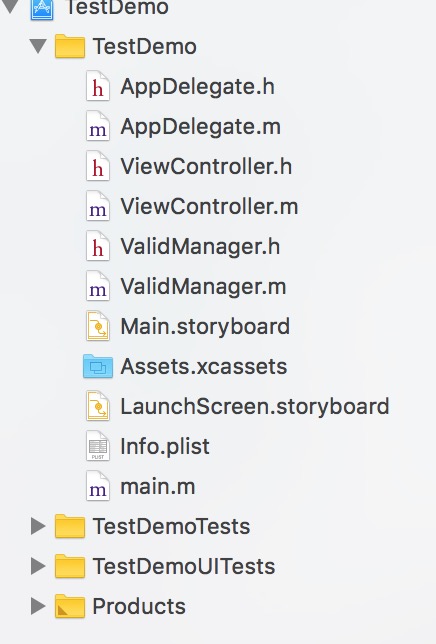Expand the Products folder
Viewport: 436px width, 644px height.
[38, 606]
